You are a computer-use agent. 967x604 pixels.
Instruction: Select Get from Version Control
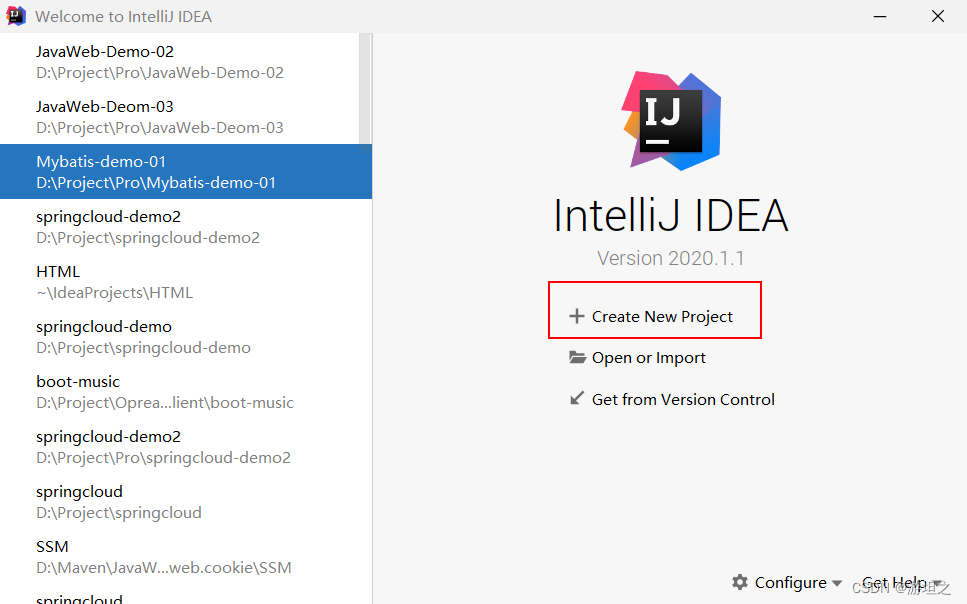tap(683, 399)
